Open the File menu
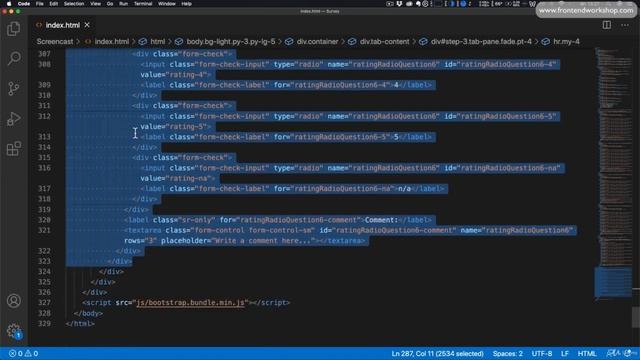Viewport: 640px width, 360px height. click(40, 4)
